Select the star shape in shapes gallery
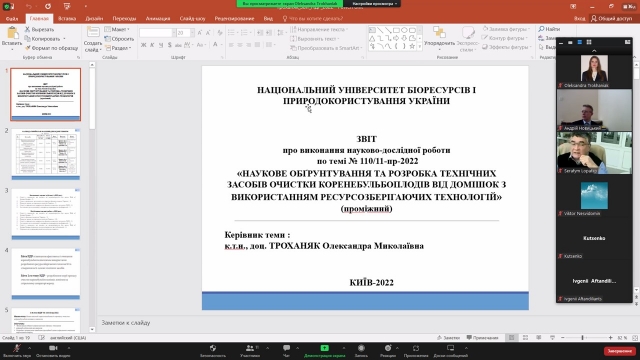The height and width of the screenshot is (360, 640). pyautogui.click(x=412, y=46)
